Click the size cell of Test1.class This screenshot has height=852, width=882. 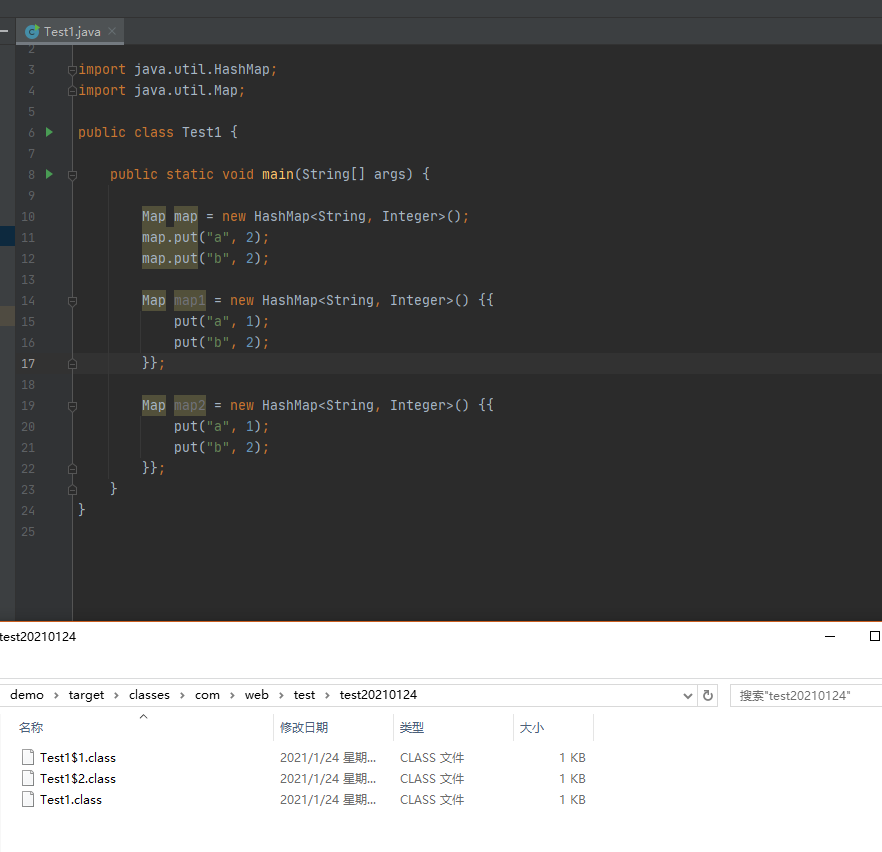click(572, 800)
